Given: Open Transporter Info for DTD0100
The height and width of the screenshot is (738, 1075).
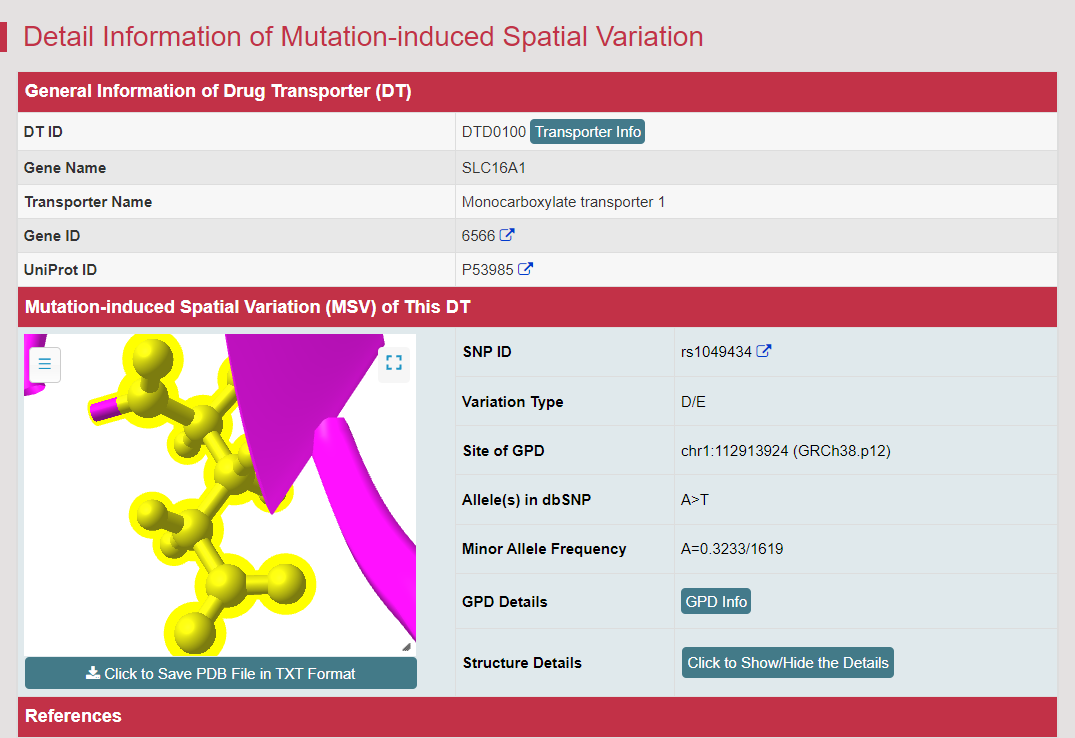Looking at the screenshot, I should click(587, 132).
